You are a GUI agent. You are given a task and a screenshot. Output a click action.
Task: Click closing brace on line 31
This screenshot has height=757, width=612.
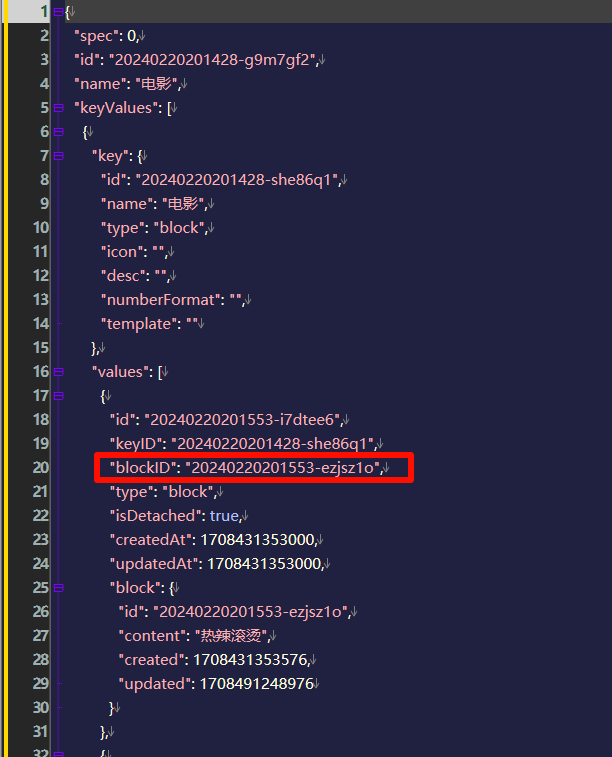104,732
